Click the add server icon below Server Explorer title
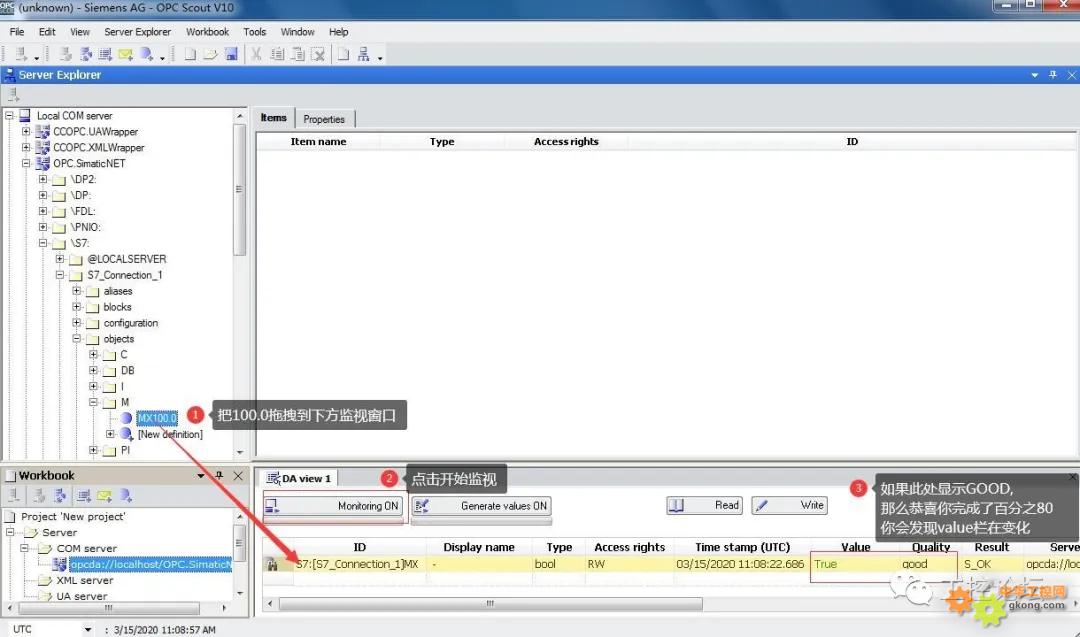The width and height of the screenshot is (1080, 637). [x=14, y=94]
